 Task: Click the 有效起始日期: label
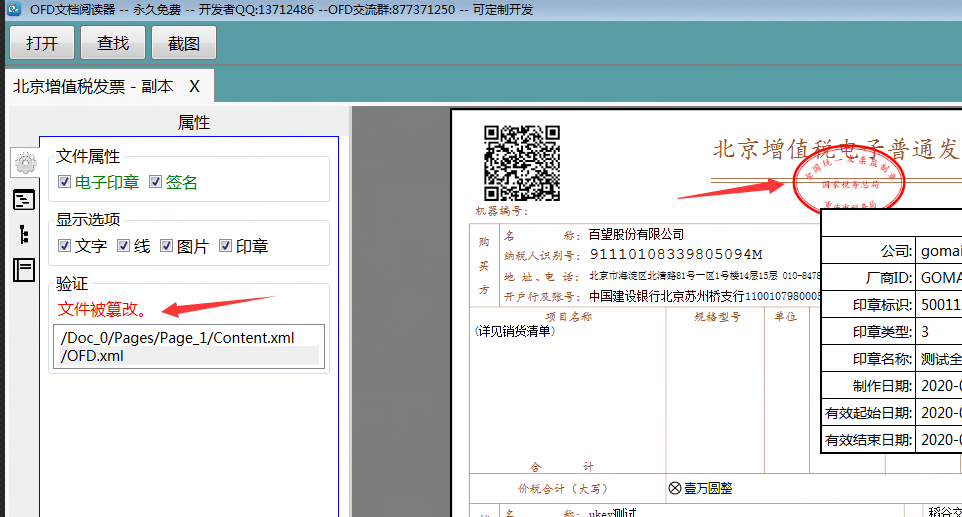click(x=868, y=413)
